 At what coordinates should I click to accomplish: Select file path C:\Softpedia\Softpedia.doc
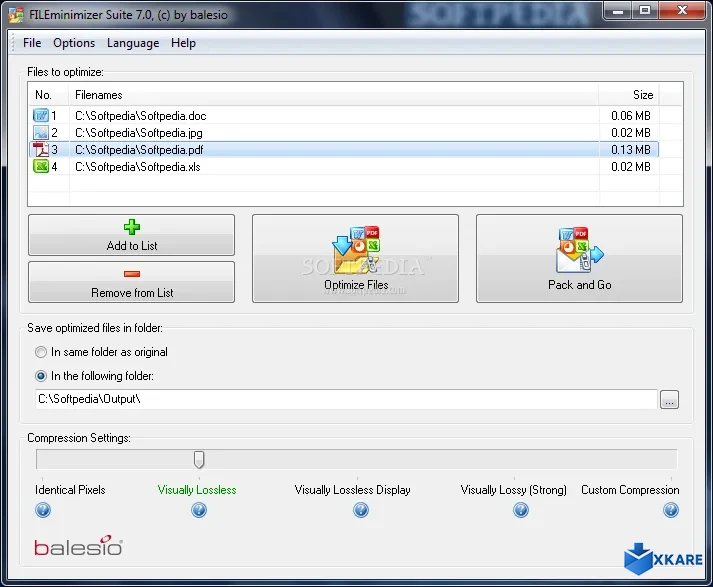(141, 116)
